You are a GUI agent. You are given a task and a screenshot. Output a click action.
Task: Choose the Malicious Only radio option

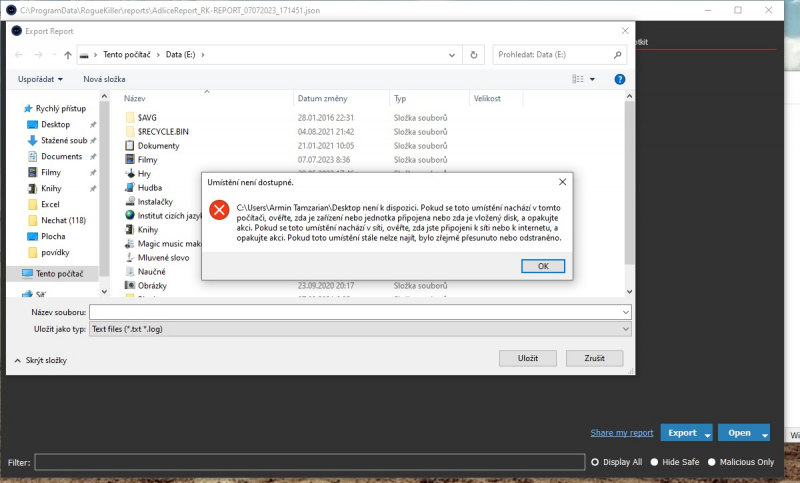coord(712,462)
